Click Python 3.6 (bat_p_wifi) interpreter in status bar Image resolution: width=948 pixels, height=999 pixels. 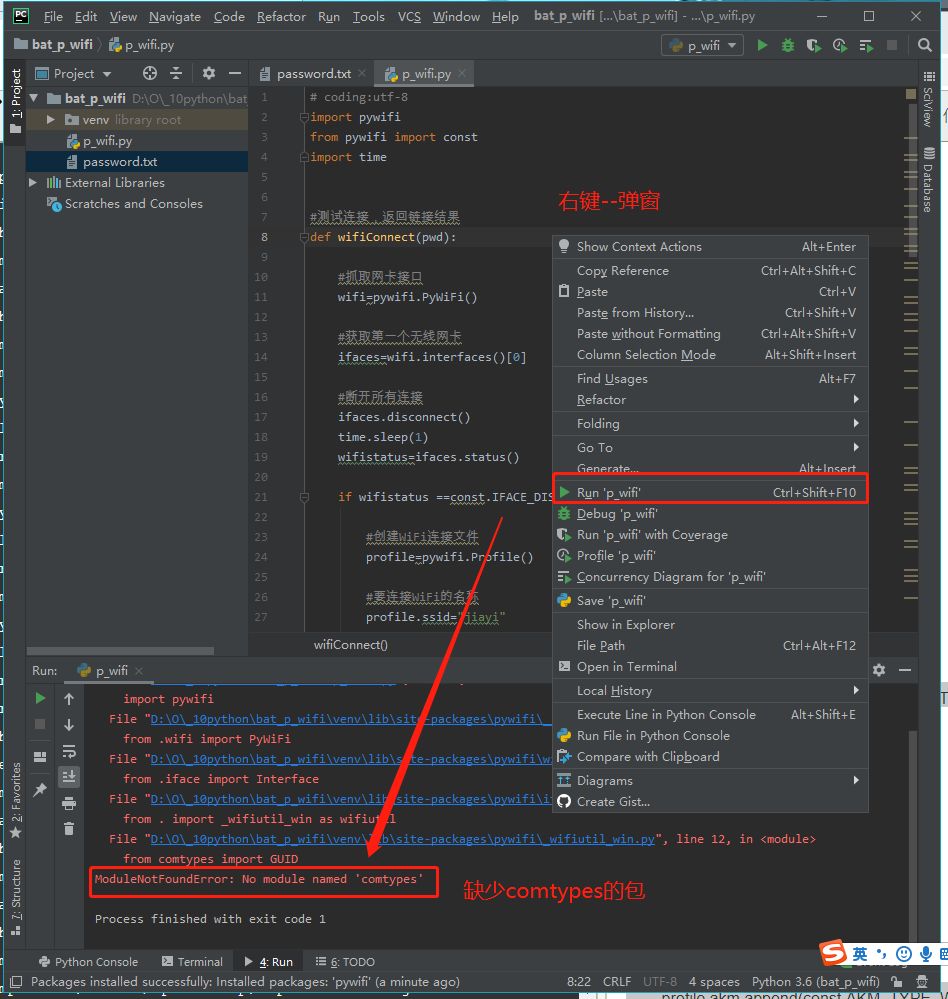pos(815,981)
